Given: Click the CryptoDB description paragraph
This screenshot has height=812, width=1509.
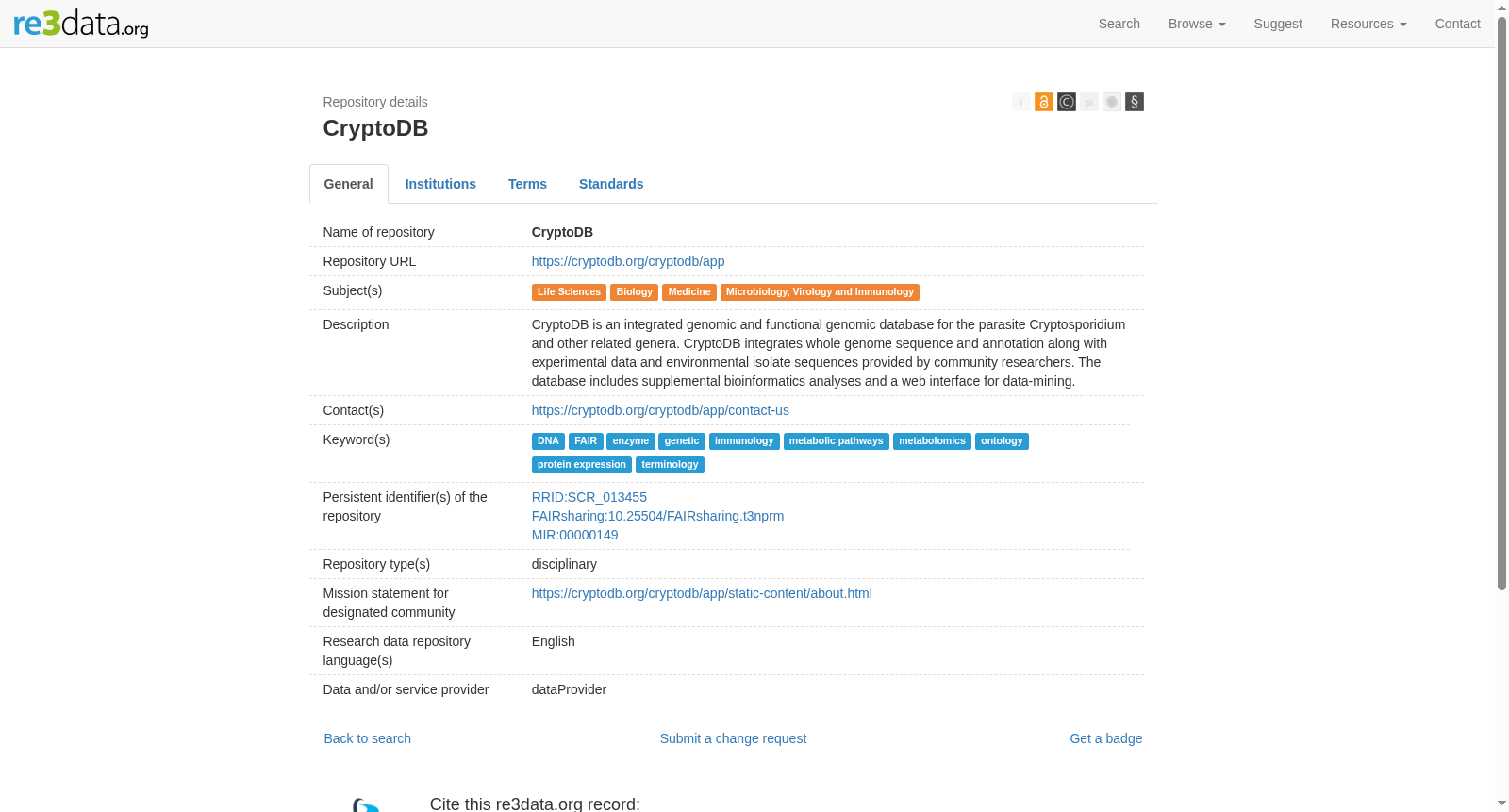Looking at the screenshot, I should [x=830, y=353].
